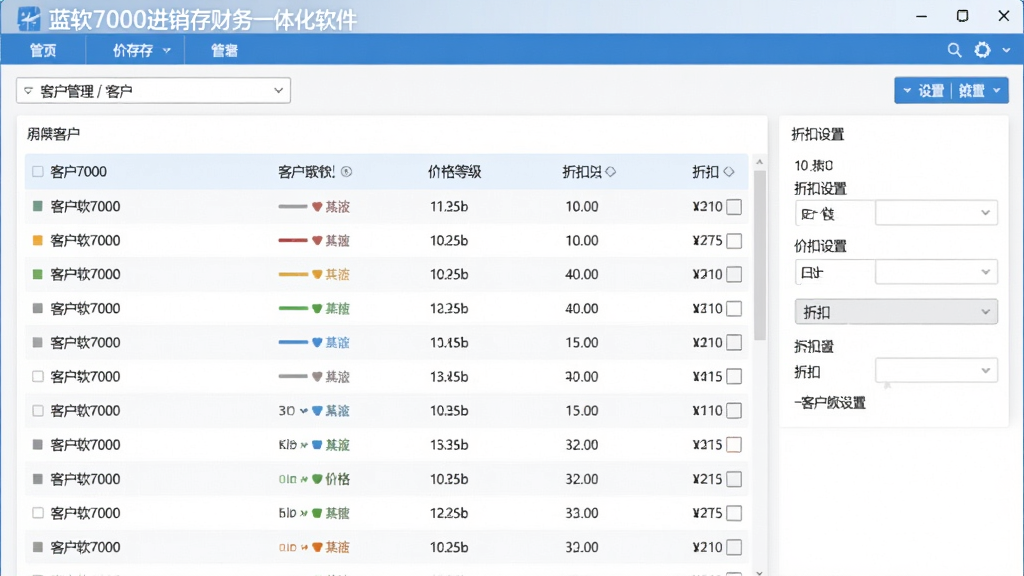Open the 客户管理 / 客户 combo box
The height and width of the screenshot is (576, 1024).
coord(153,91)
